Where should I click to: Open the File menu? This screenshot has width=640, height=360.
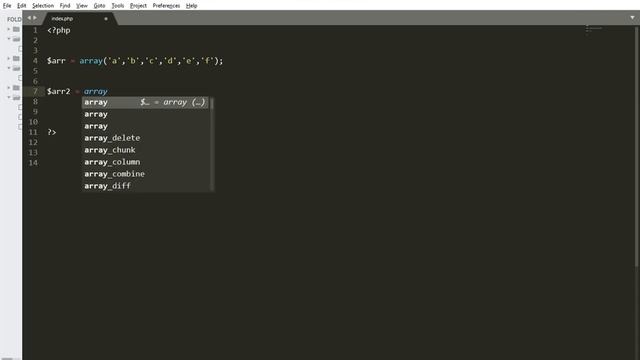coord(7,6)
